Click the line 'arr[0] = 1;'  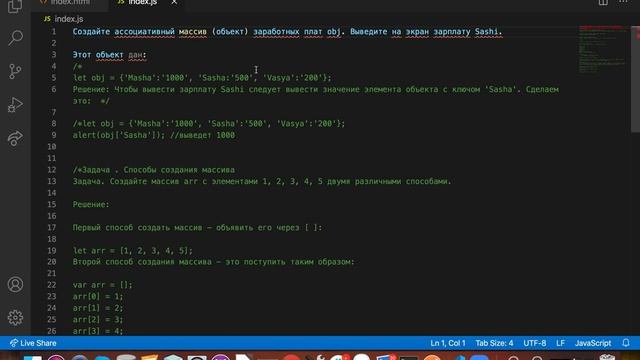coord(98,296)
